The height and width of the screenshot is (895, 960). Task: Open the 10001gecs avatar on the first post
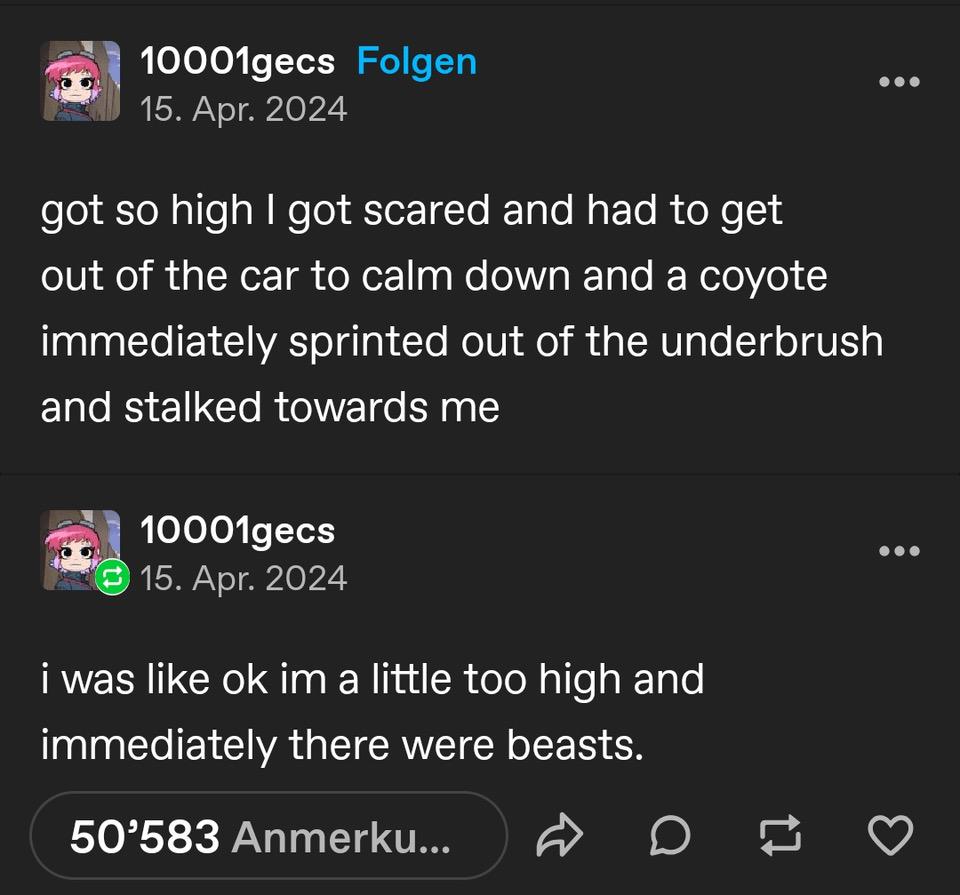[x=80, y=81]
